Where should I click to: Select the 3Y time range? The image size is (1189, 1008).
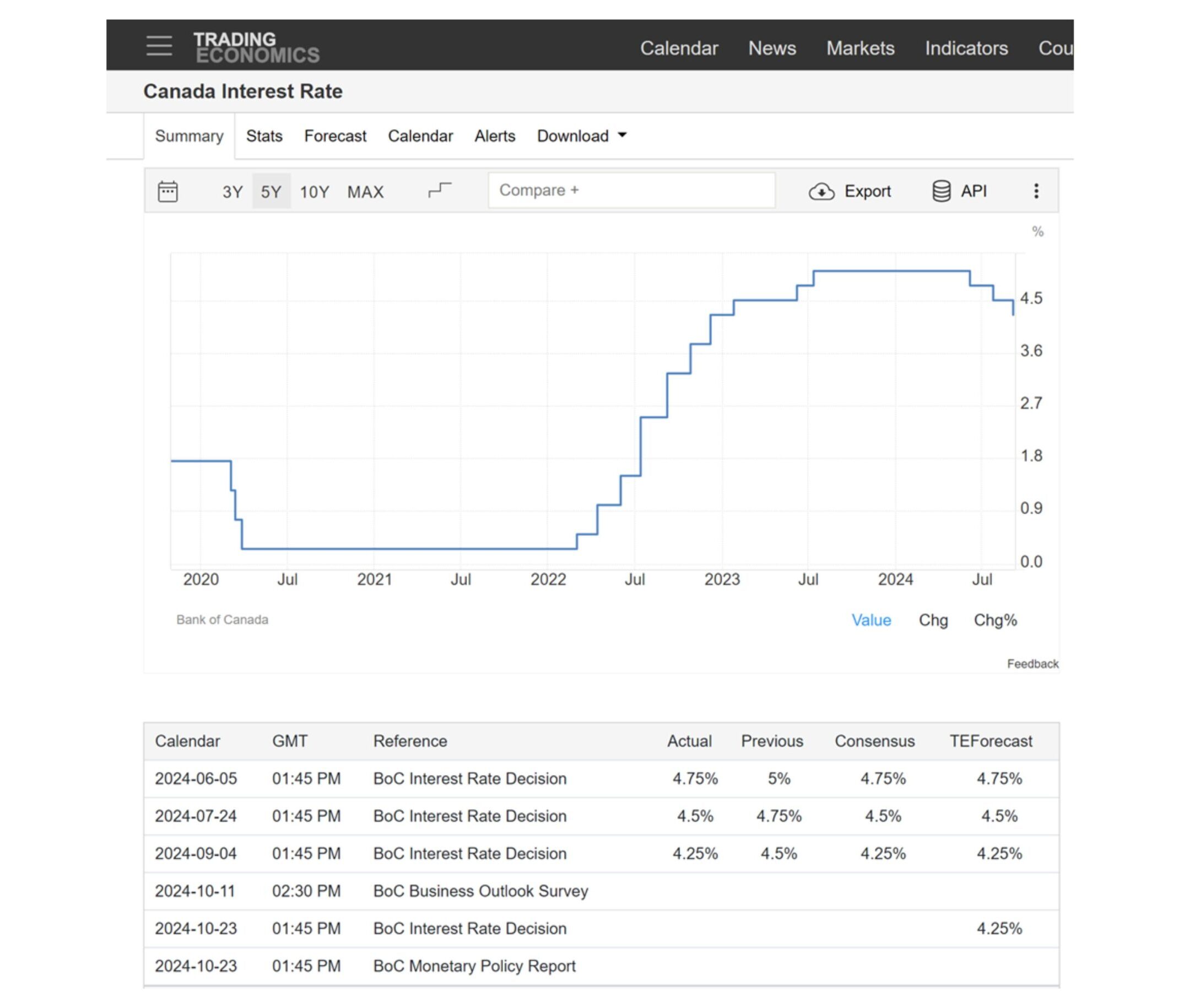(x=232, y=192)
